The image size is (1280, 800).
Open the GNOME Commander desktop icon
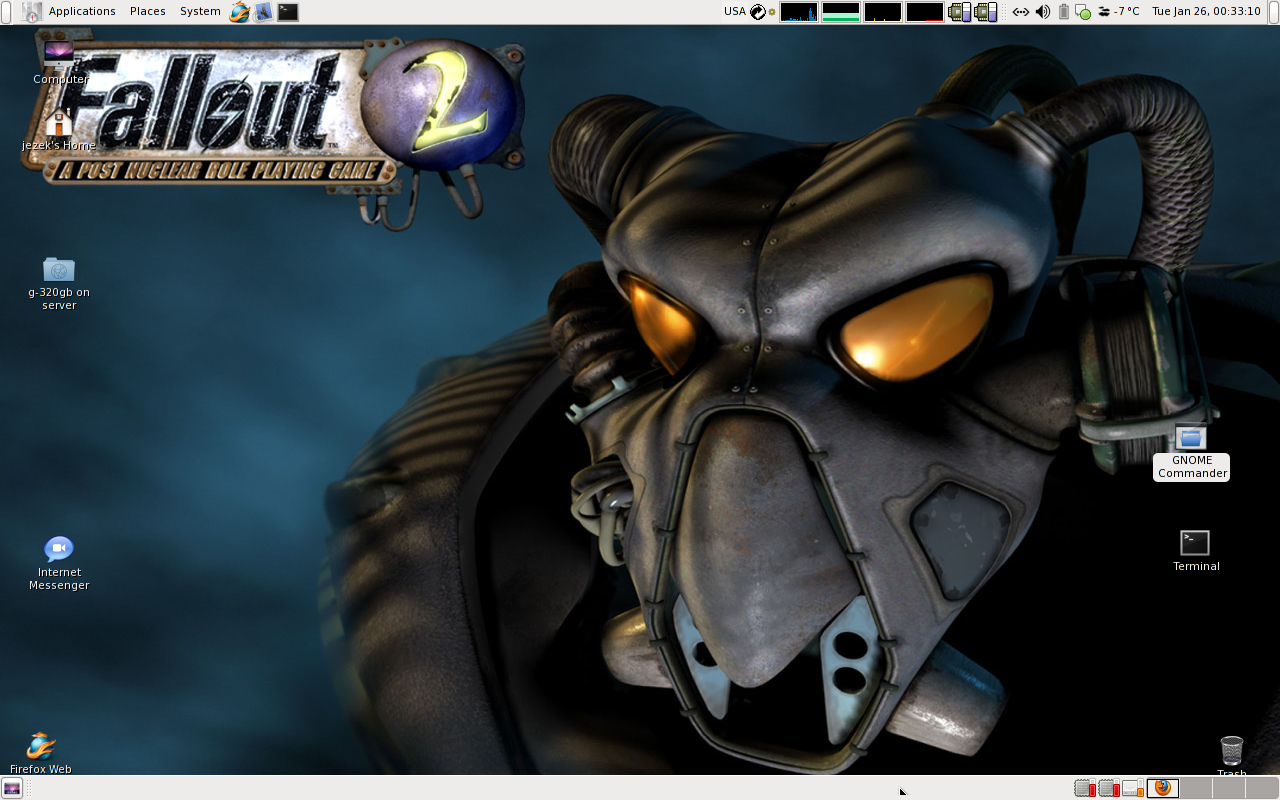pos(1191,452)
